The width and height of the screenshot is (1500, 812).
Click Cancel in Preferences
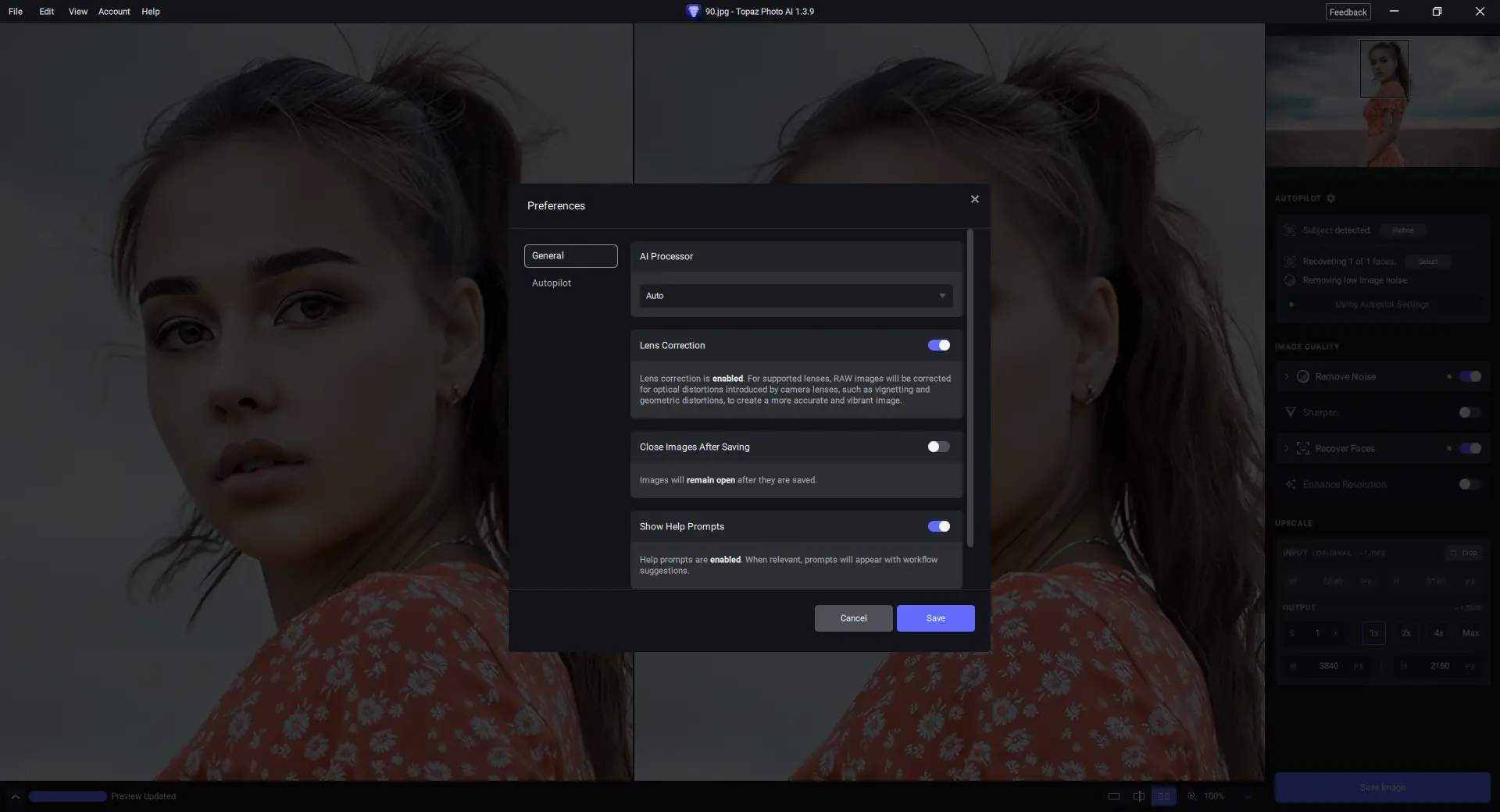(853, 618)
